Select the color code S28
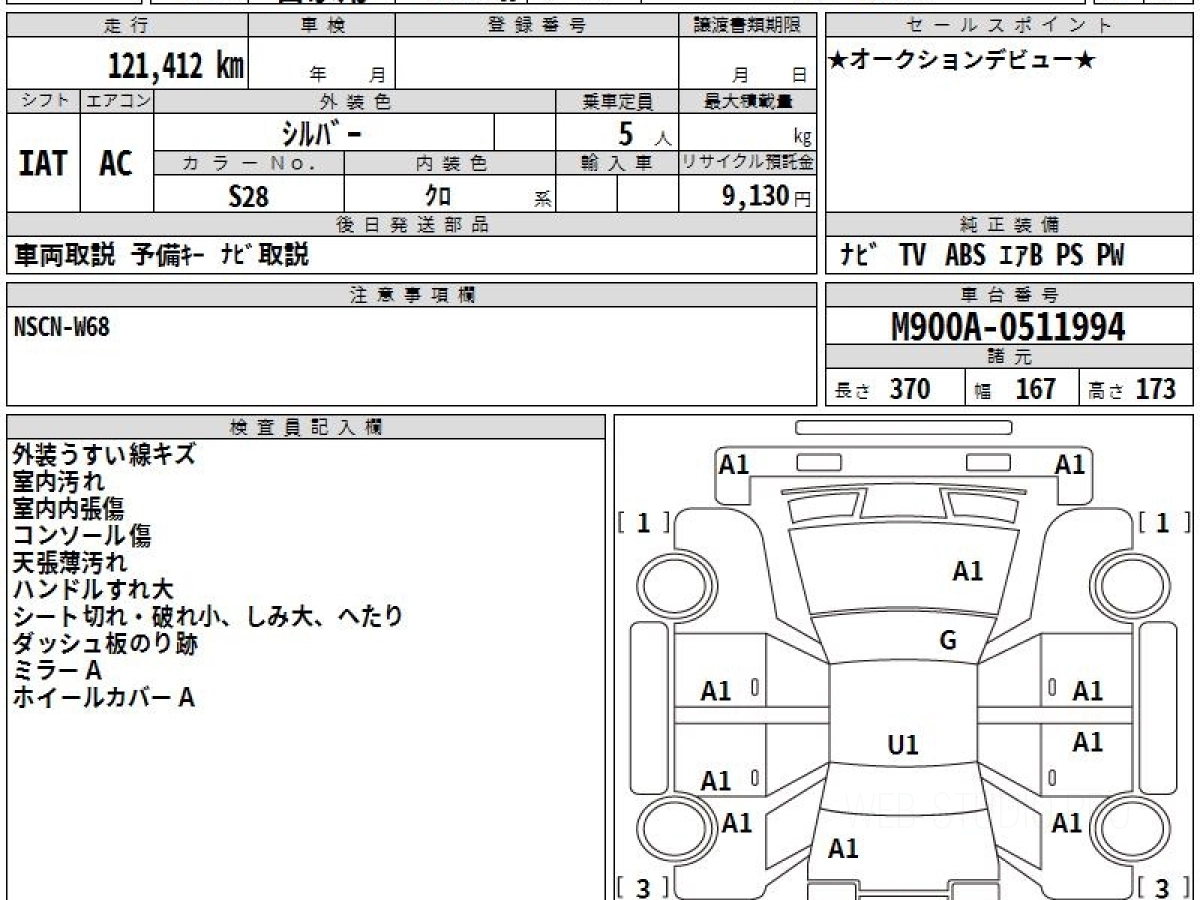This screenshot has width=1200, height=900. pyautogui.click(x=249, y=196)
